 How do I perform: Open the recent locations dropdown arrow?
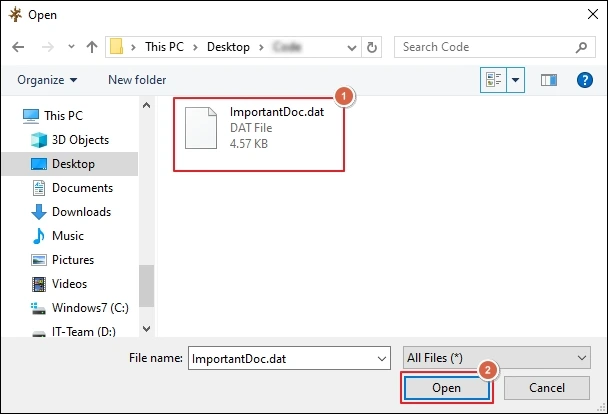pos(71,47)
